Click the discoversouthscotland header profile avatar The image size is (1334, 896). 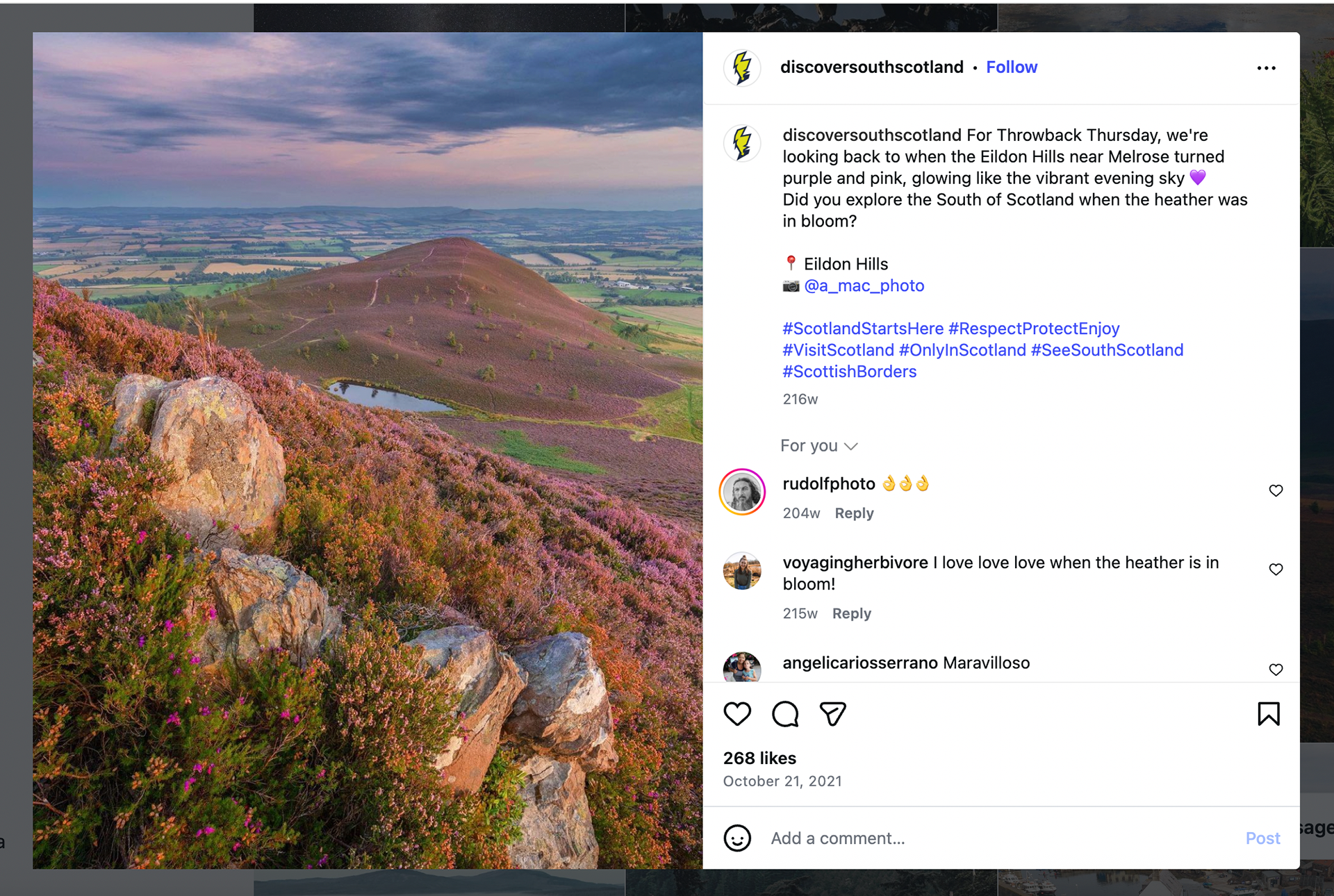click(742, 68)
